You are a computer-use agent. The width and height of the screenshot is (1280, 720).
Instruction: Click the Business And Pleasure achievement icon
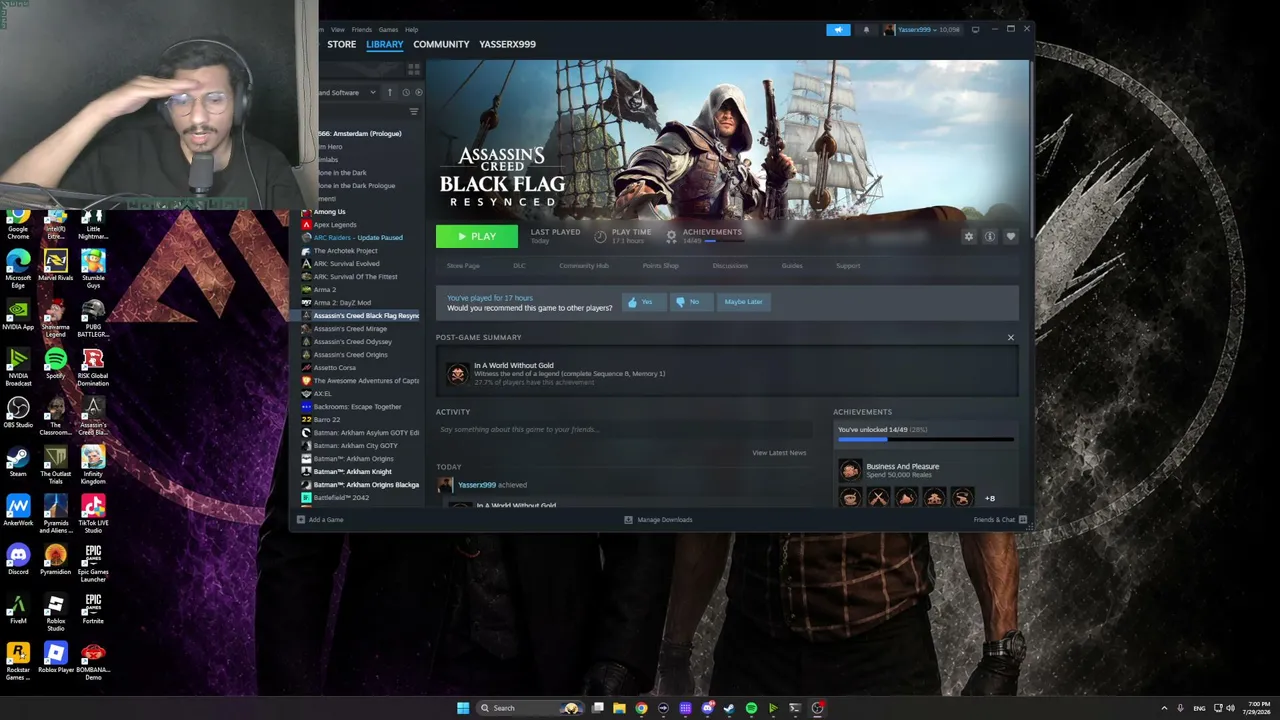coord(850,470)
